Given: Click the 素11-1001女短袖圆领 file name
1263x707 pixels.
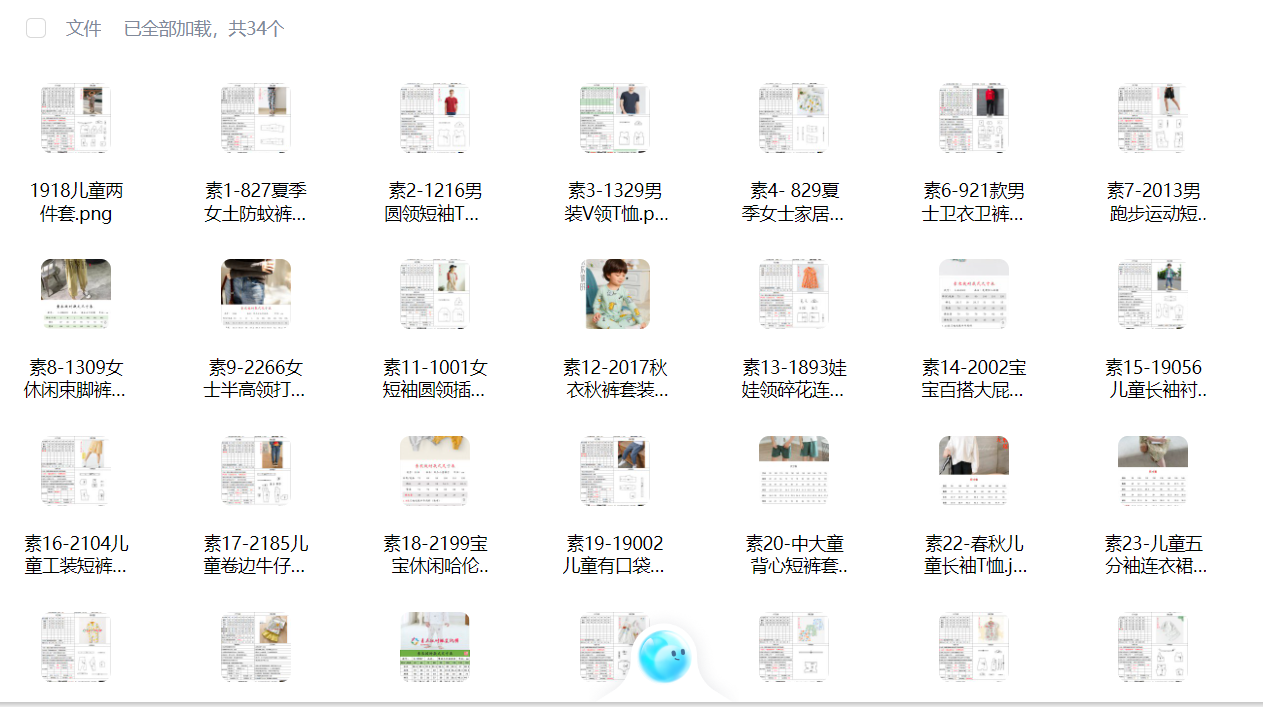Looking at the screenshot, I should pos(435,378).
